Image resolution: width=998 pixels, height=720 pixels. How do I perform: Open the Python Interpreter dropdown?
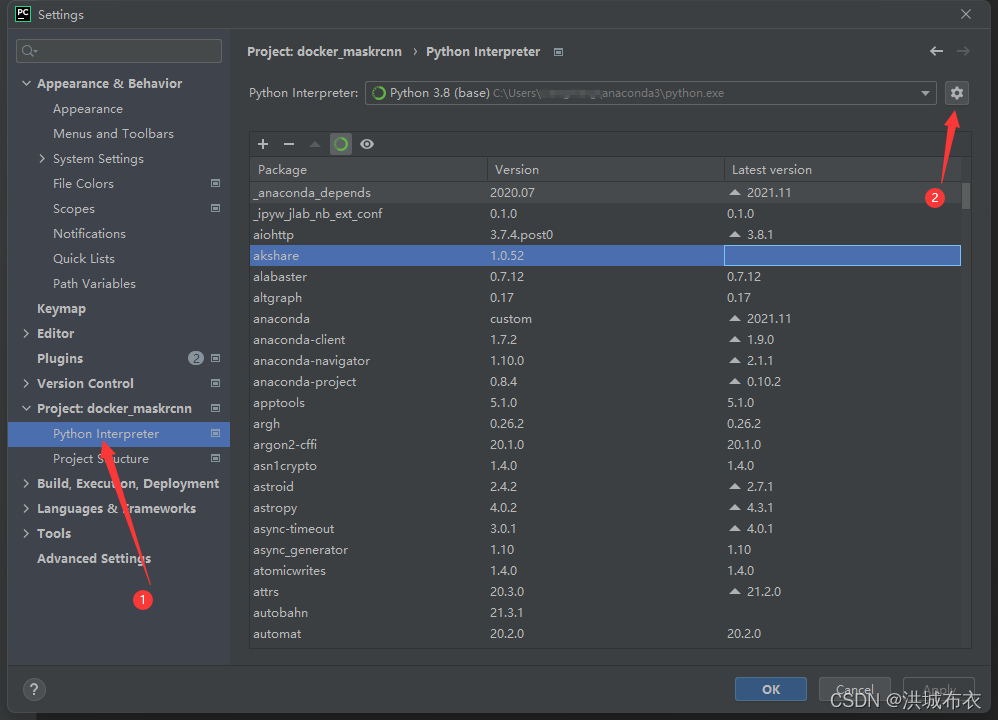pos(924,93)
